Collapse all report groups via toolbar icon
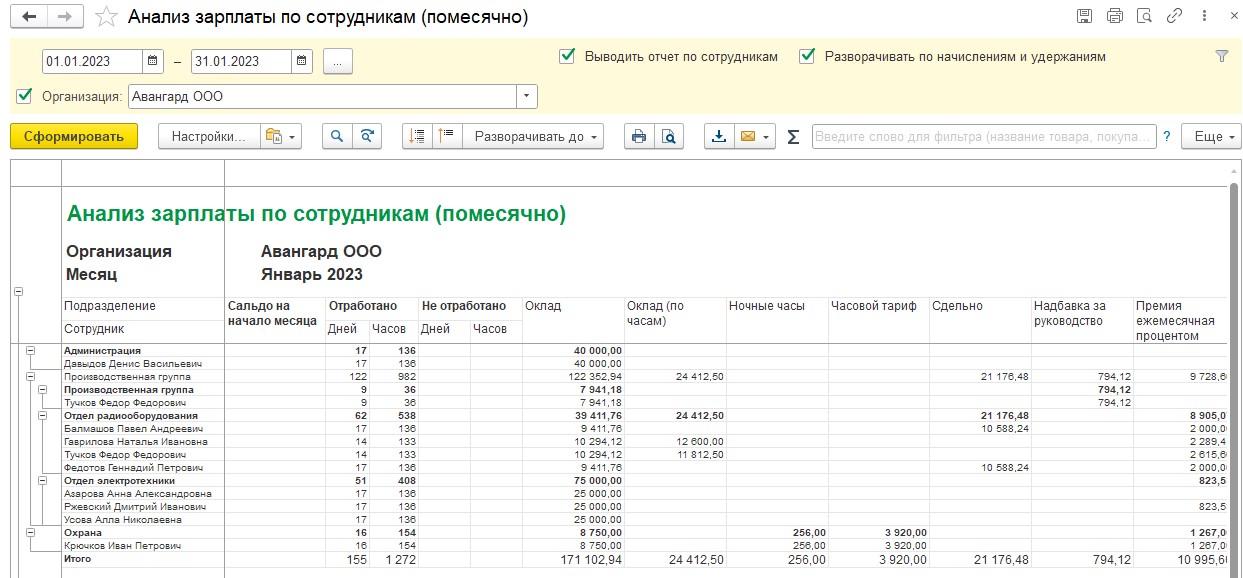 (417, 137)
